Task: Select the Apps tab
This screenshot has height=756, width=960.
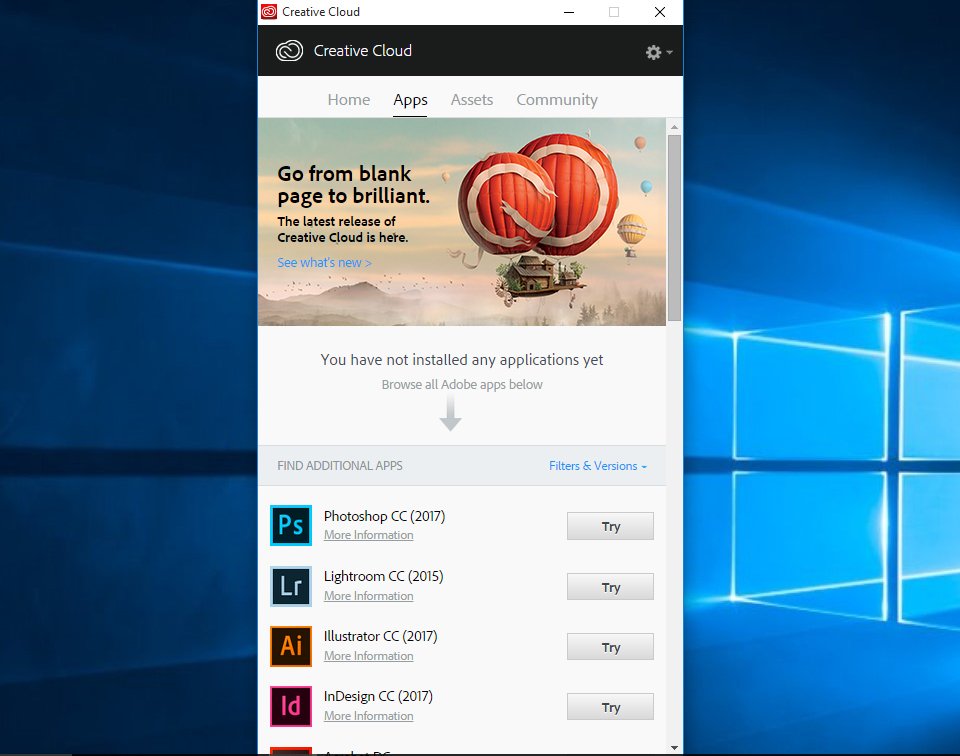Action: point(410,100)
